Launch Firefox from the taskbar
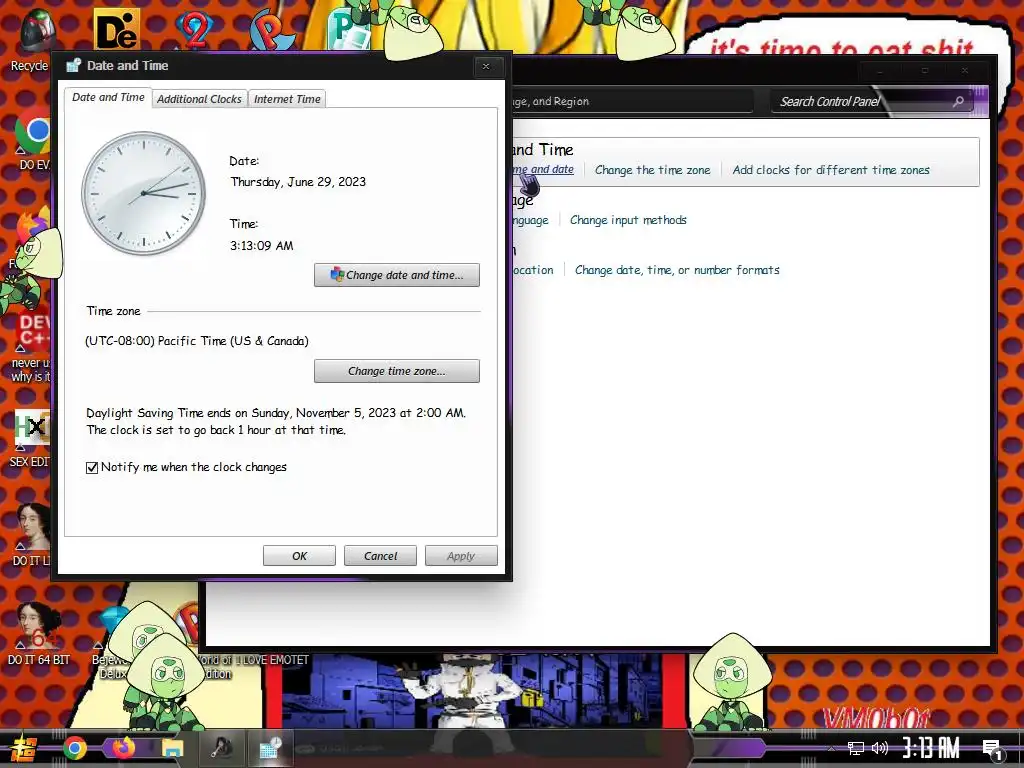This screenshot has height=768, width=1024. [123, 748]
